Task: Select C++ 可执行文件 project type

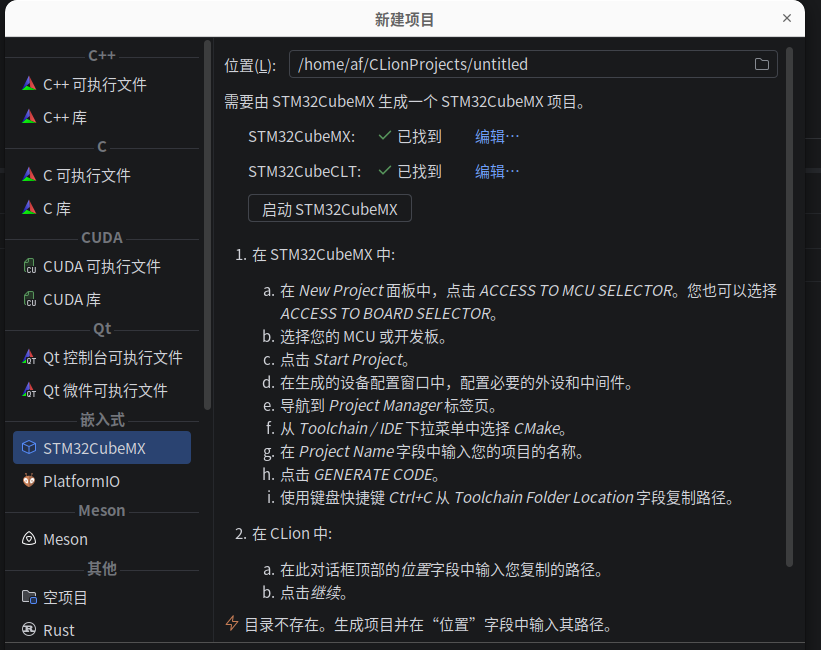Action: click(102, 84)
